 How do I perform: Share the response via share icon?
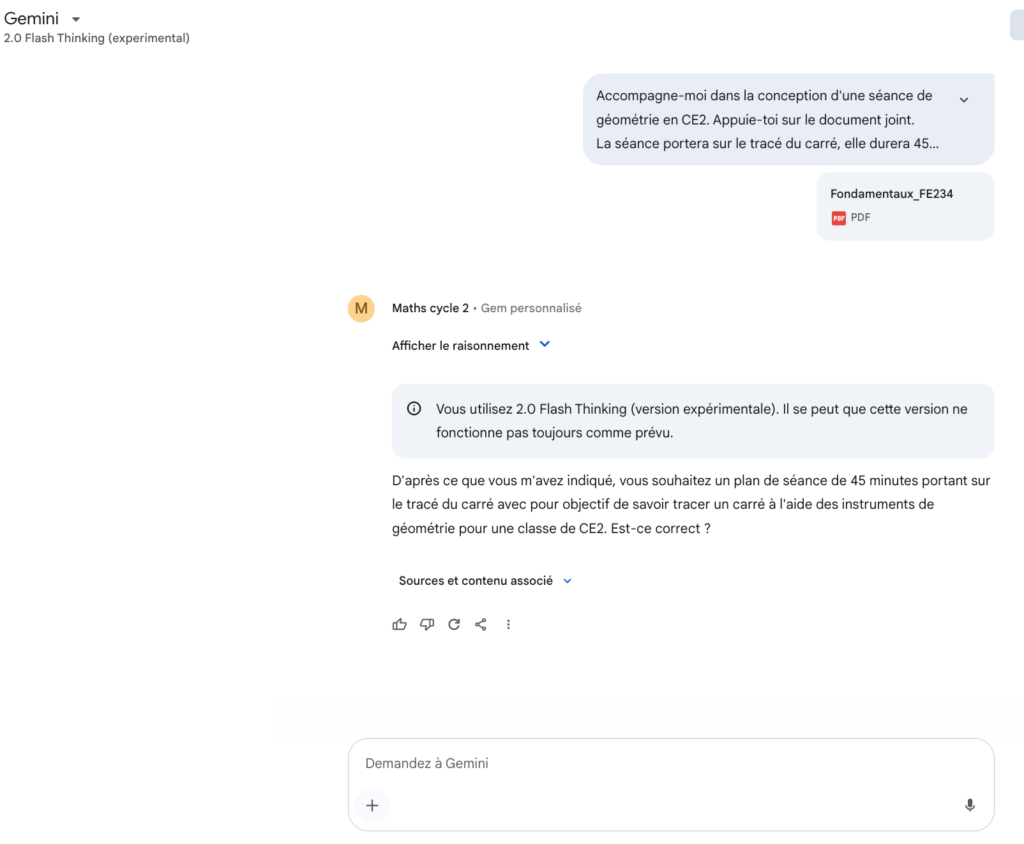click(x=481, y=624)
